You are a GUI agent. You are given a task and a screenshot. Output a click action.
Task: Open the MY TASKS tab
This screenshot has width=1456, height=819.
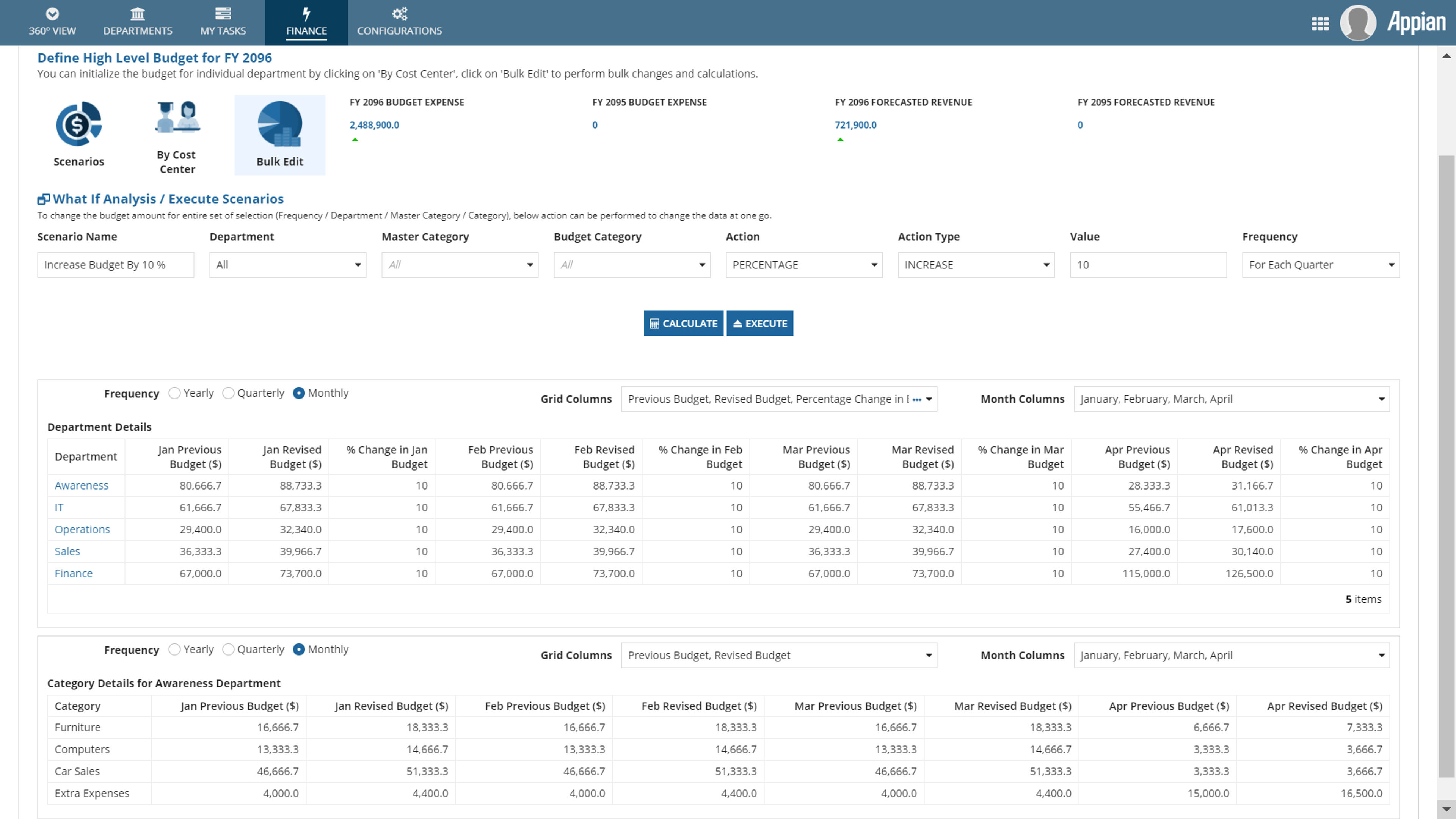(223, 23)
